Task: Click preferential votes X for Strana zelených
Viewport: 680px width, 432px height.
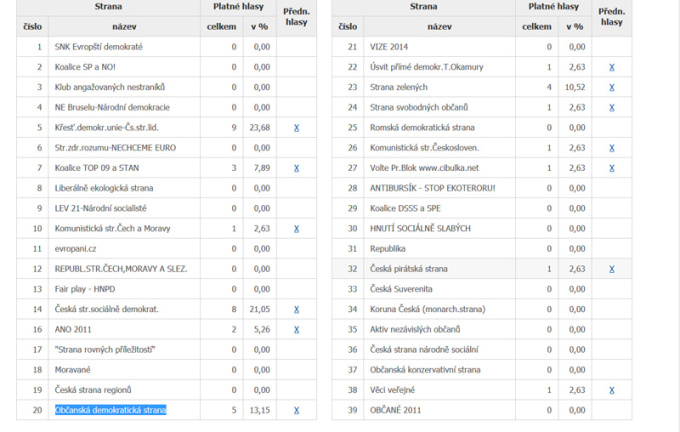Action: coord(612,87)
